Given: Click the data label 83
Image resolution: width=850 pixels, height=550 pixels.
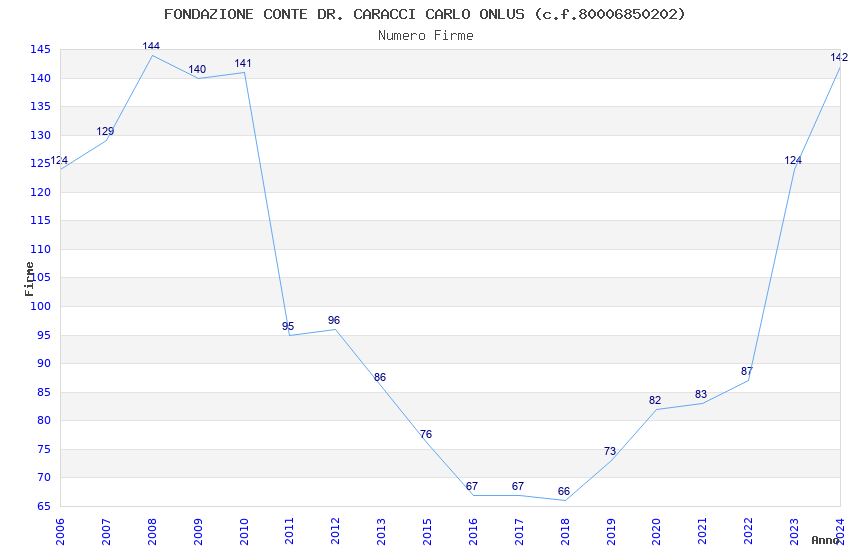Looking at the screenshot, I should tap(701, 394).
